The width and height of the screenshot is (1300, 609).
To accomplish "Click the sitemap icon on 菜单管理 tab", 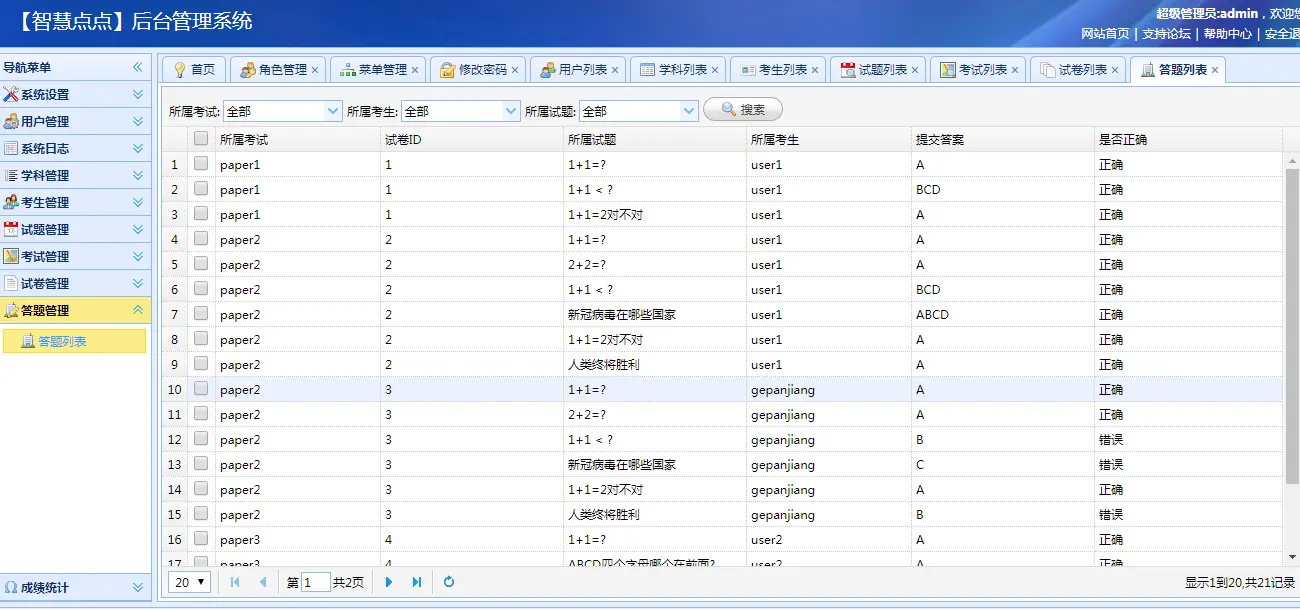I will pyautogui.click(x=348, y=70).
